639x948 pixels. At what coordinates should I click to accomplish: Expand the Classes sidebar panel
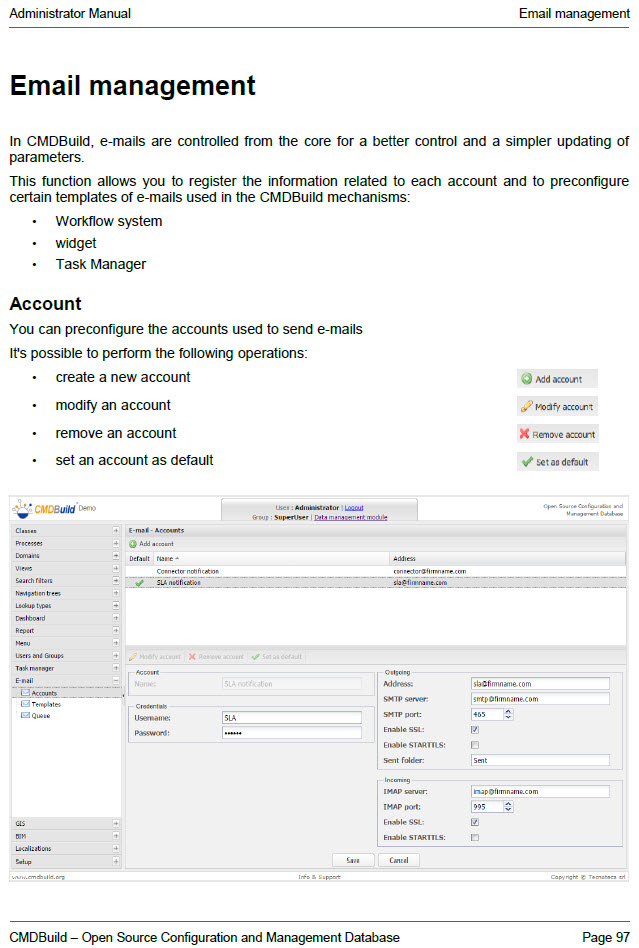point(116,531)
